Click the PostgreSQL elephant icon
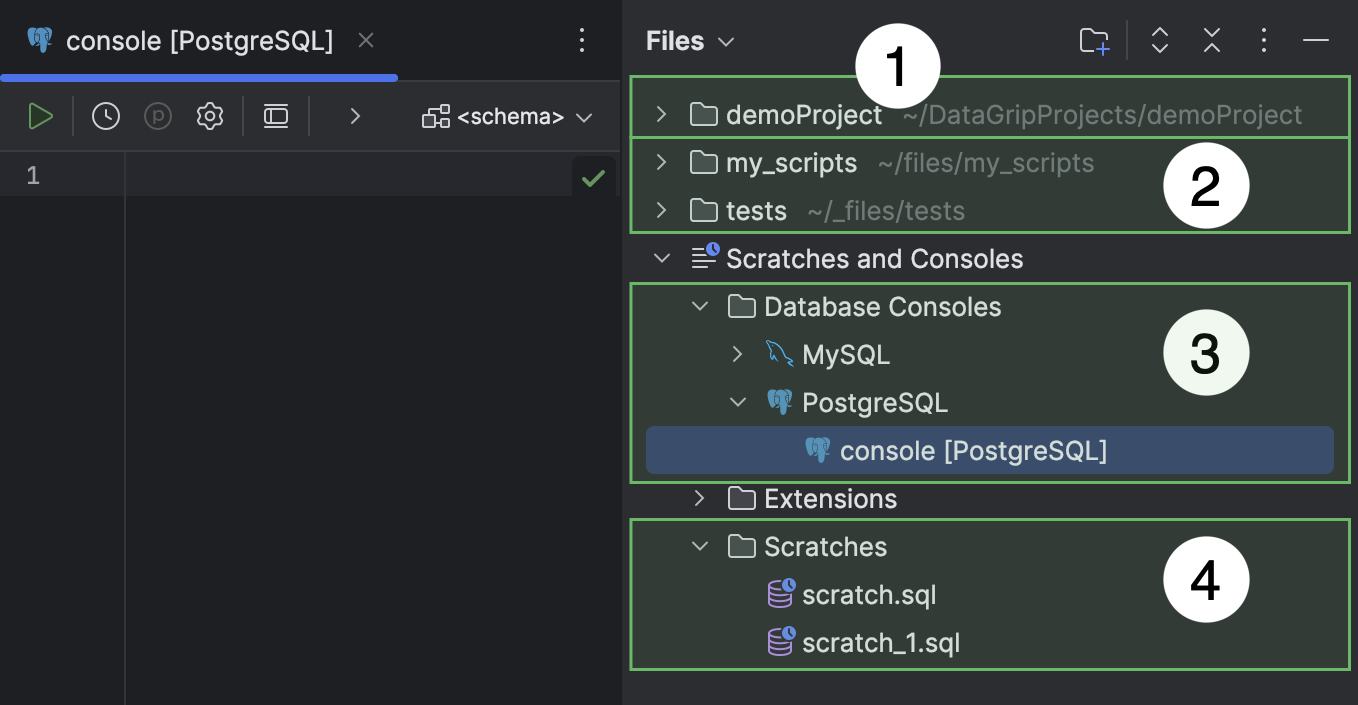The image size is (1358, 705). click(x=779, y=401)
